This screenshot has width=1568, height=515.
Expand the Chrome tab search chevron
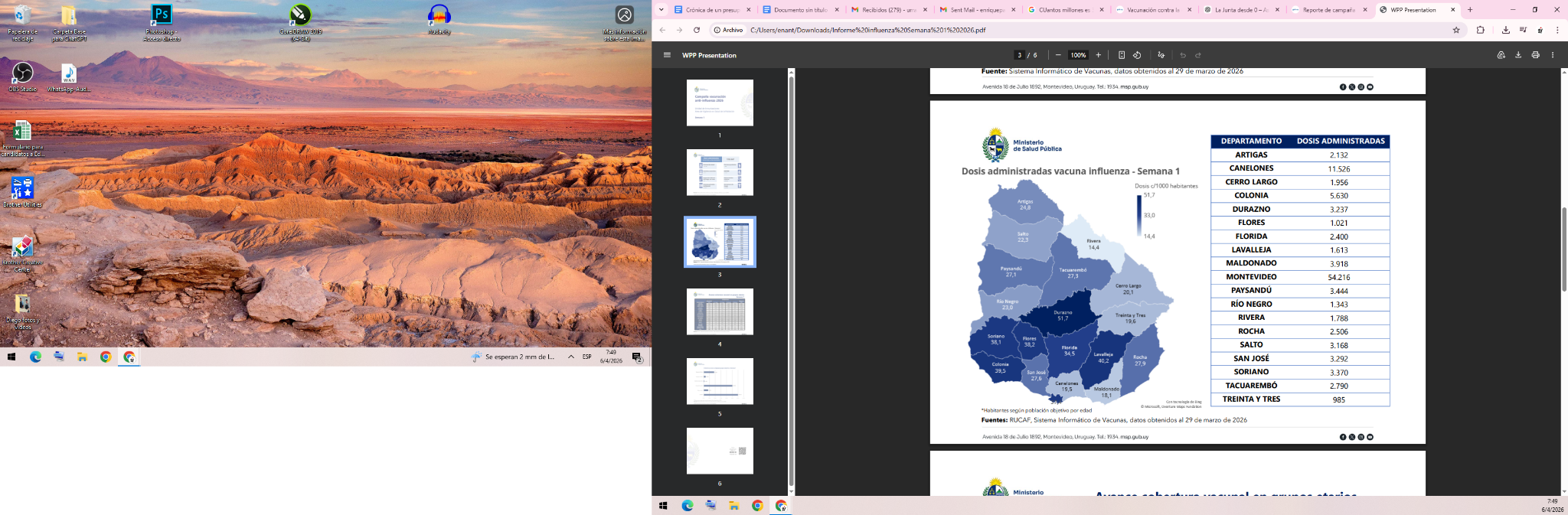661,10
